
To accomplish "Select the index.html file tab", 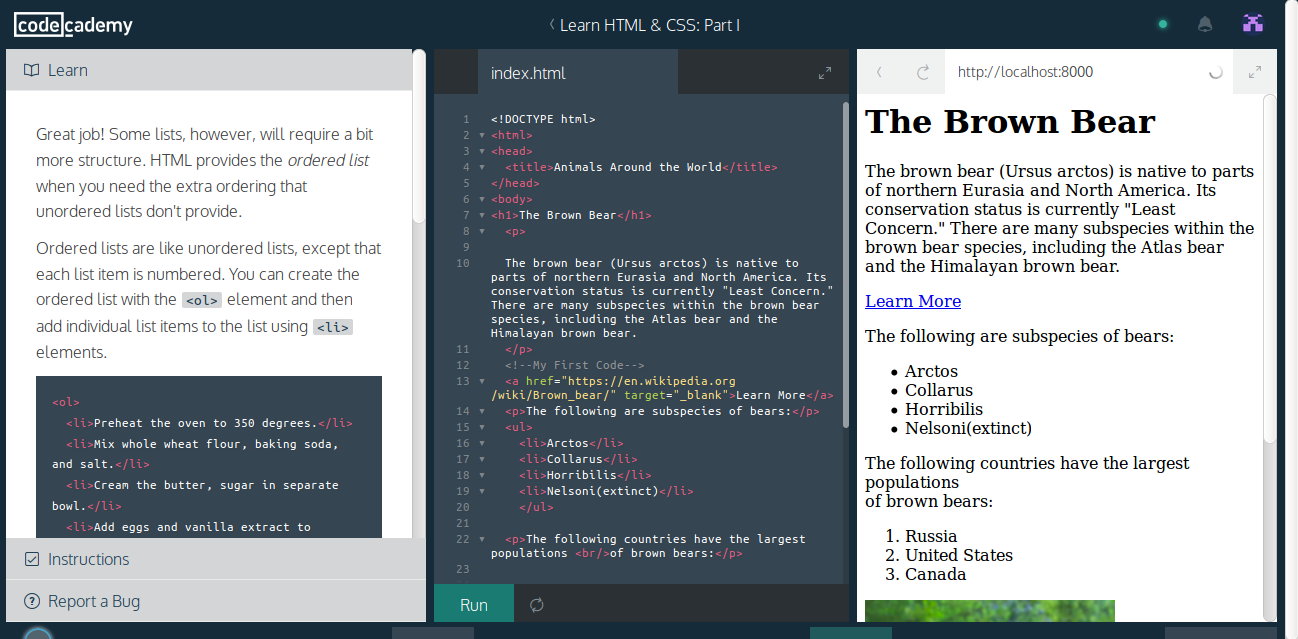I will [x=578, y=73].
